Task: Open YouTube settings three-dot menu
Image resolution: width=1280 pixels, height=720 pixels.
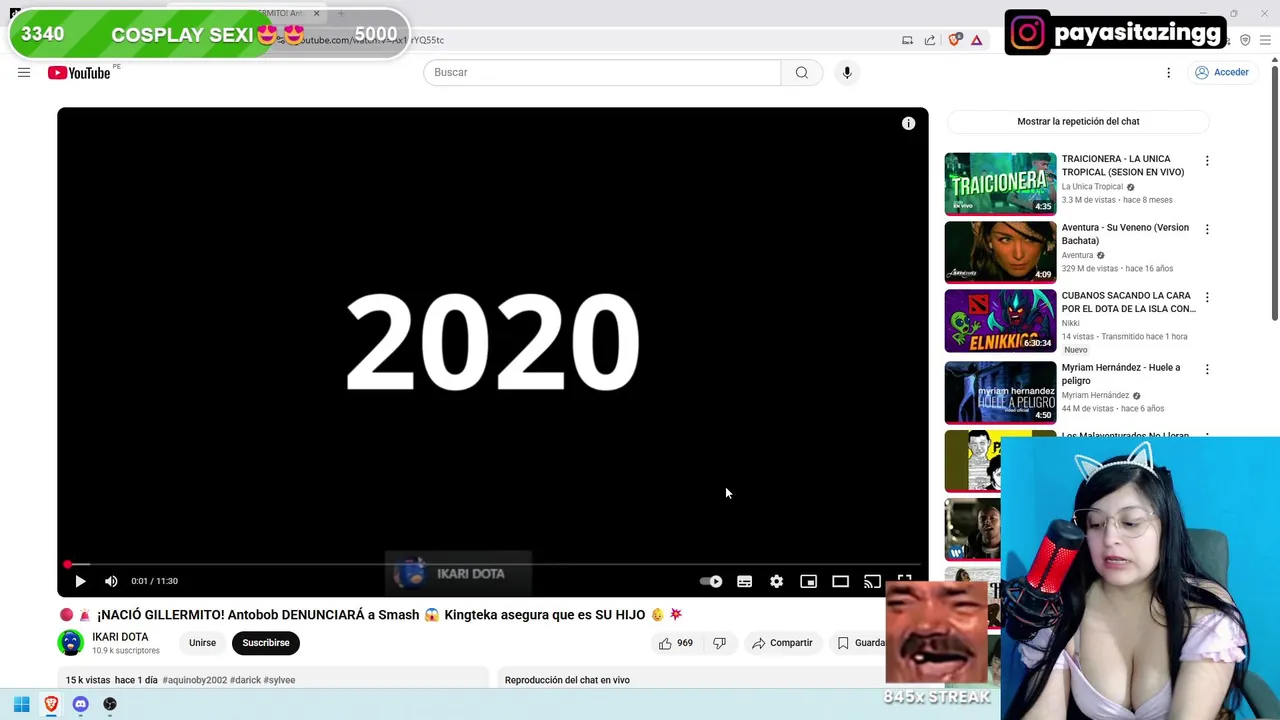Action: 1168,72
